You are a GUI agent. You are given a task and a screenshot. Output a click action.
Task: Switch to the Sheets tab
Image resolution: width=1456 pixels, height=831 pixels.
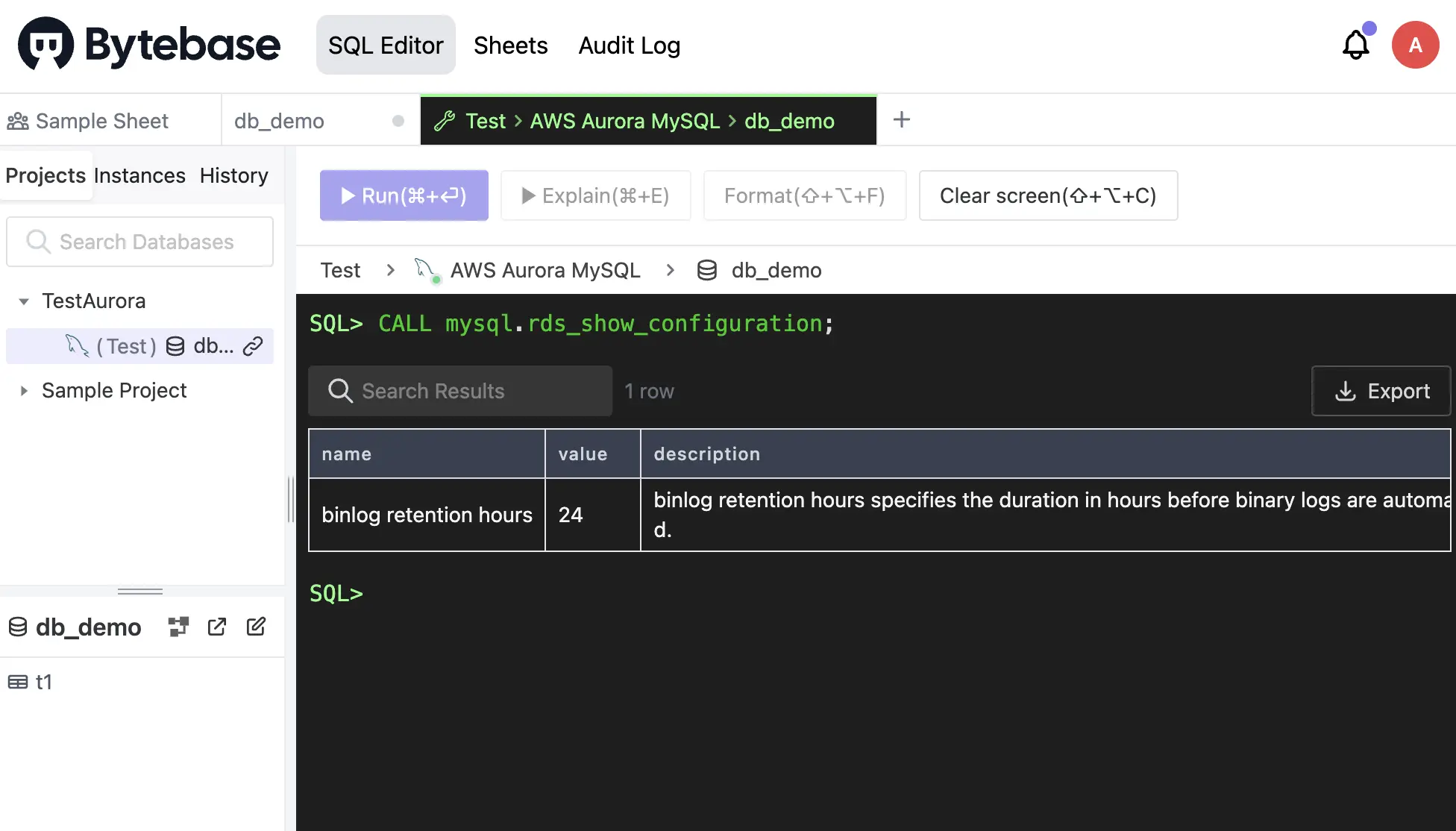click(510, 45)
